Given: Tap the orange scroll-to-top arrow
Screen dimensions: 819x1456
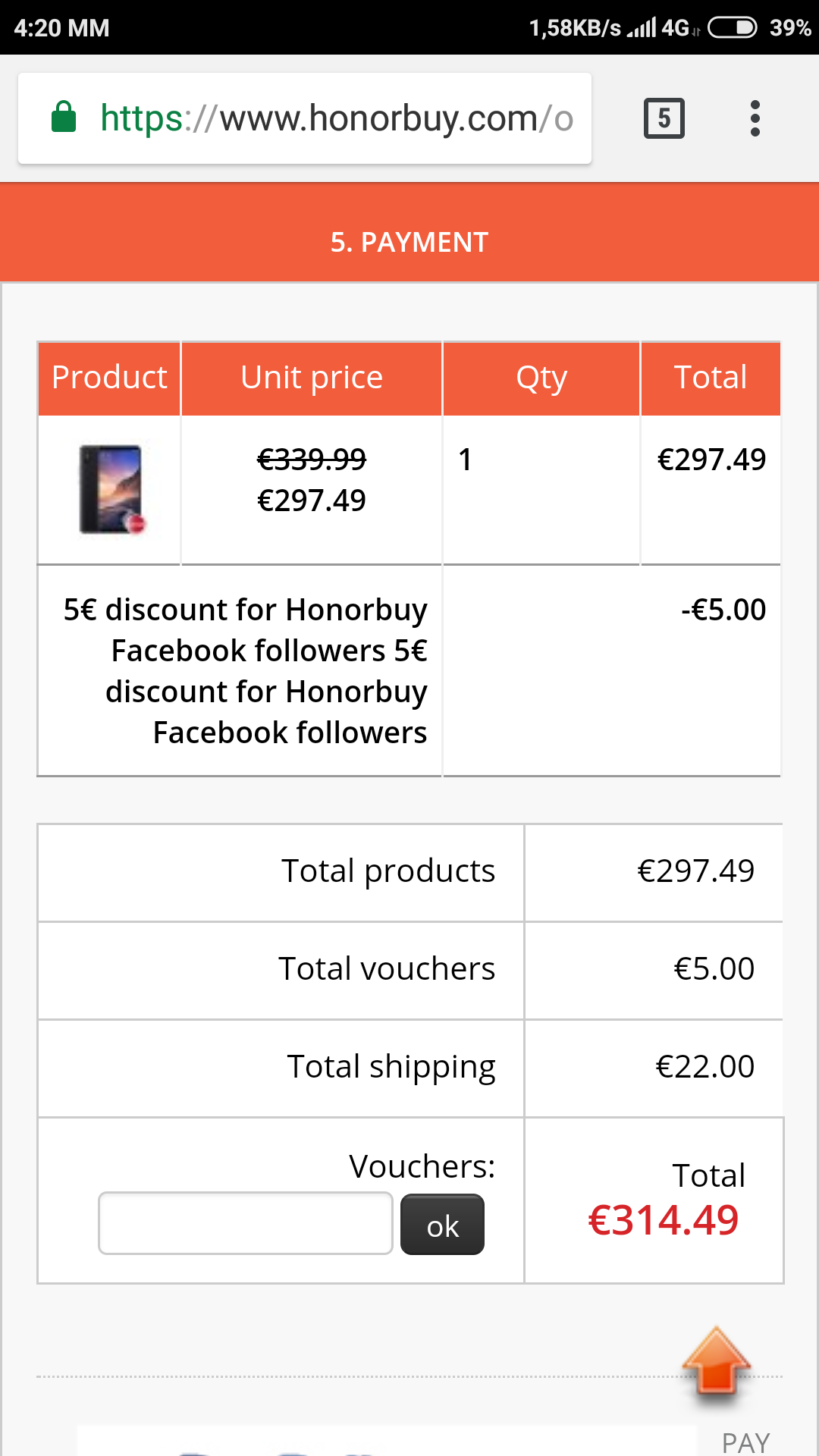Looking at the screenshot, I should [716, 1361].
